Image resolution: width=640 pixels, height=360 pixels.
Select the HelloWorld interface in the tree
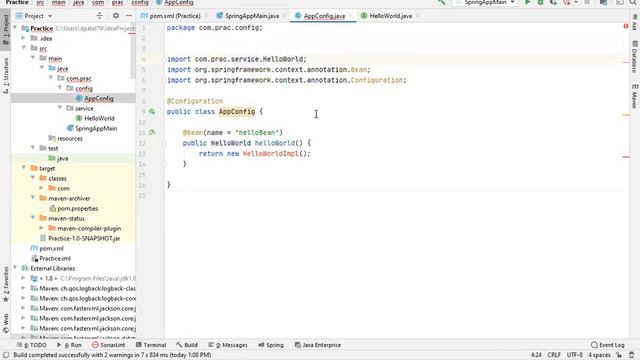pyautogui.click(x=99, y=118)
